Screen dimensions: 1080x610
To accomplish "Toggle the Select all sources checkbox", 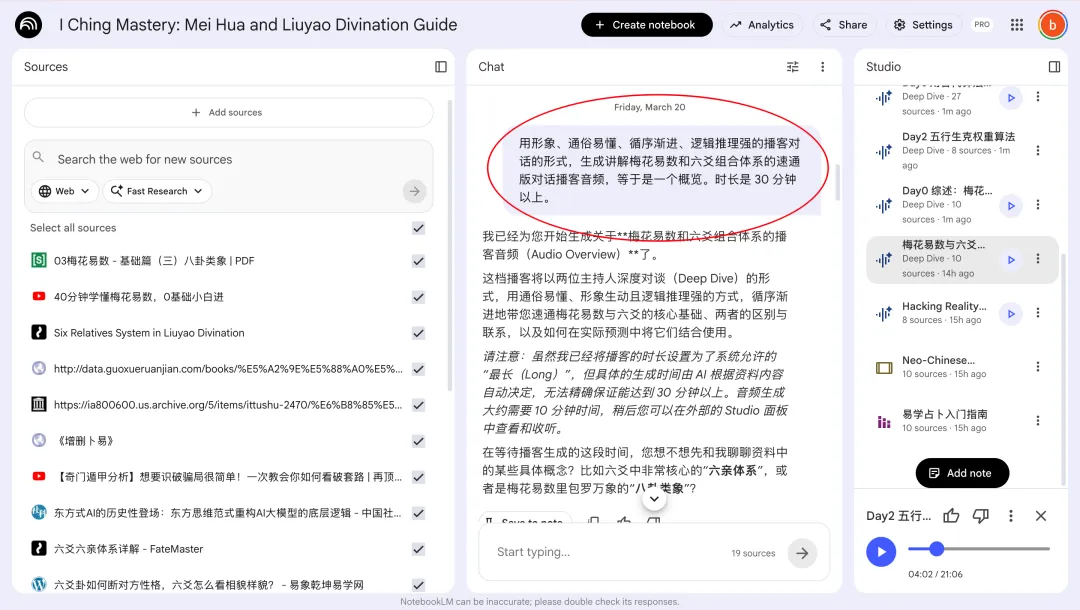I will coord(418,228).
